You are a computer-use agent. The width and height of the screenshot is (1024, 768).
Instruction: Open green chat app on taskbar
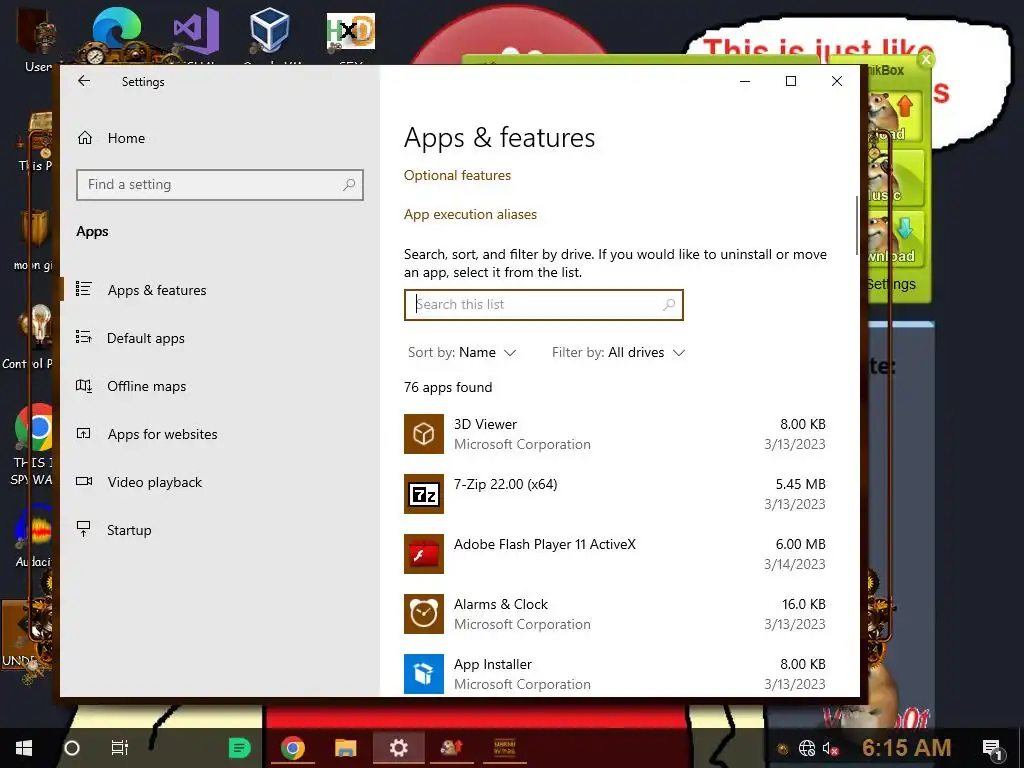coord(240,748)
